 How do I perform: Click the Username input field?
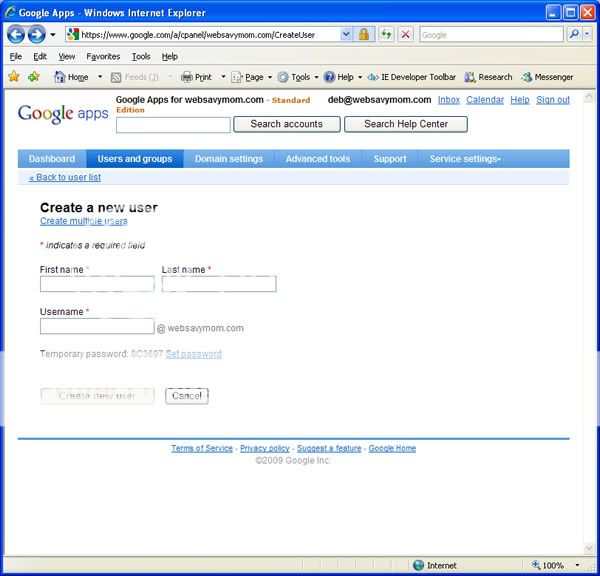[x=97, y=326]
